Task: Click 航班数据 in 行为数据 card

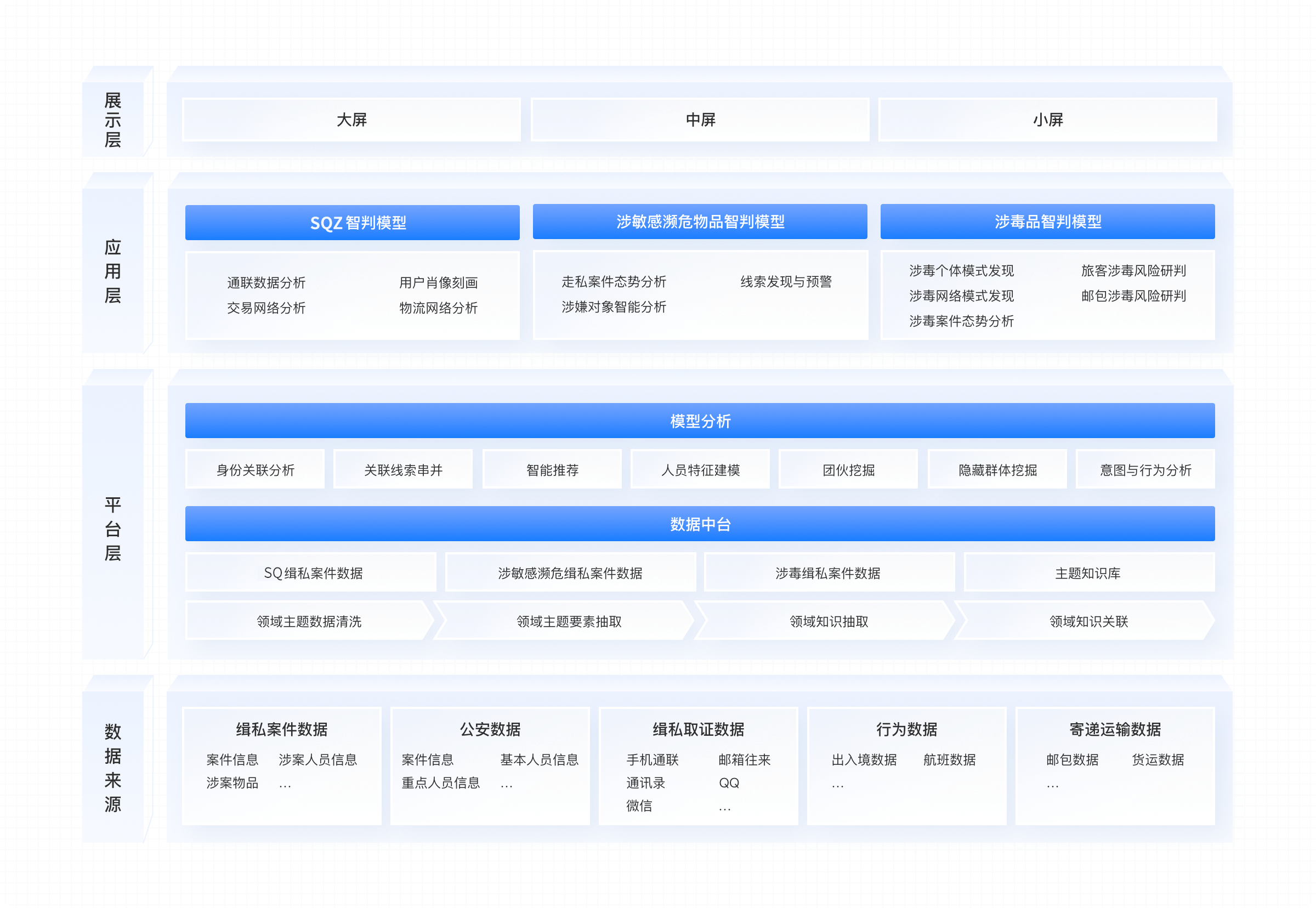Action: (949, 759)
